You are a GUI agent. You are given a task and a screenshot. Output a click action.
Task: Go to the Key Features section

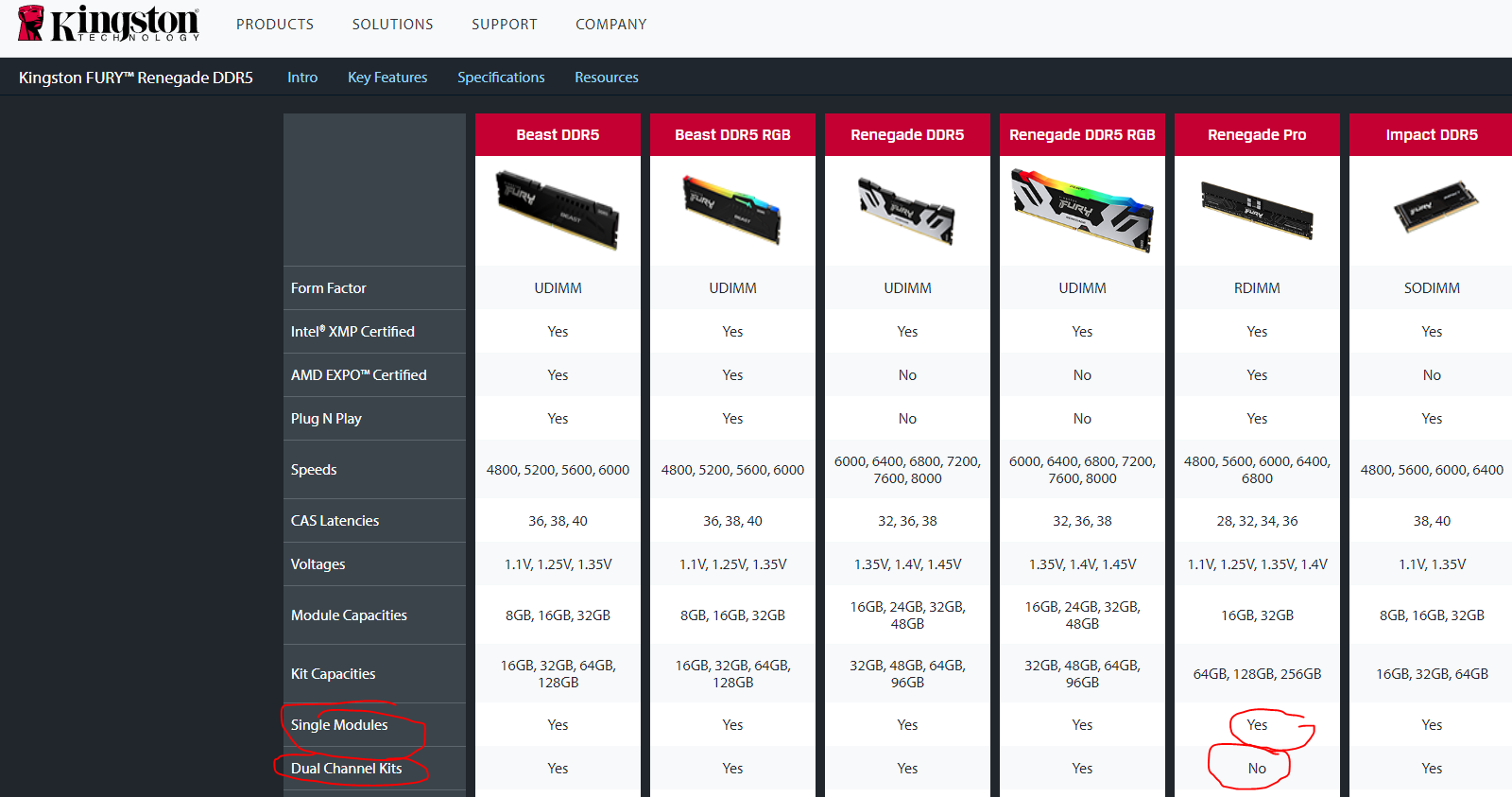[x=387, y=78]
